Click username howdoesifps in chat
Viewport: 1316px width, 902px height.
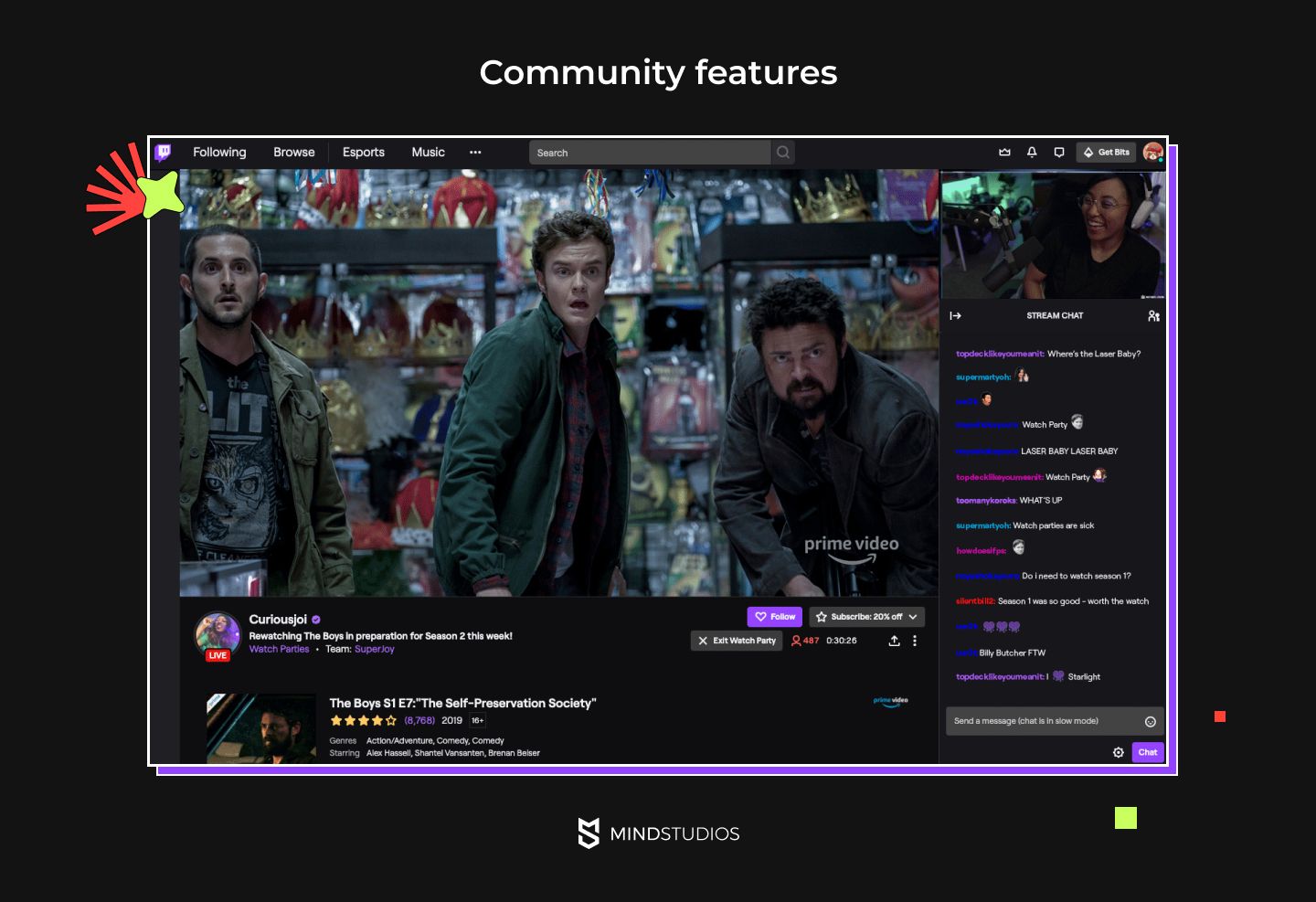pyautogui.click(x=982, y=551)
